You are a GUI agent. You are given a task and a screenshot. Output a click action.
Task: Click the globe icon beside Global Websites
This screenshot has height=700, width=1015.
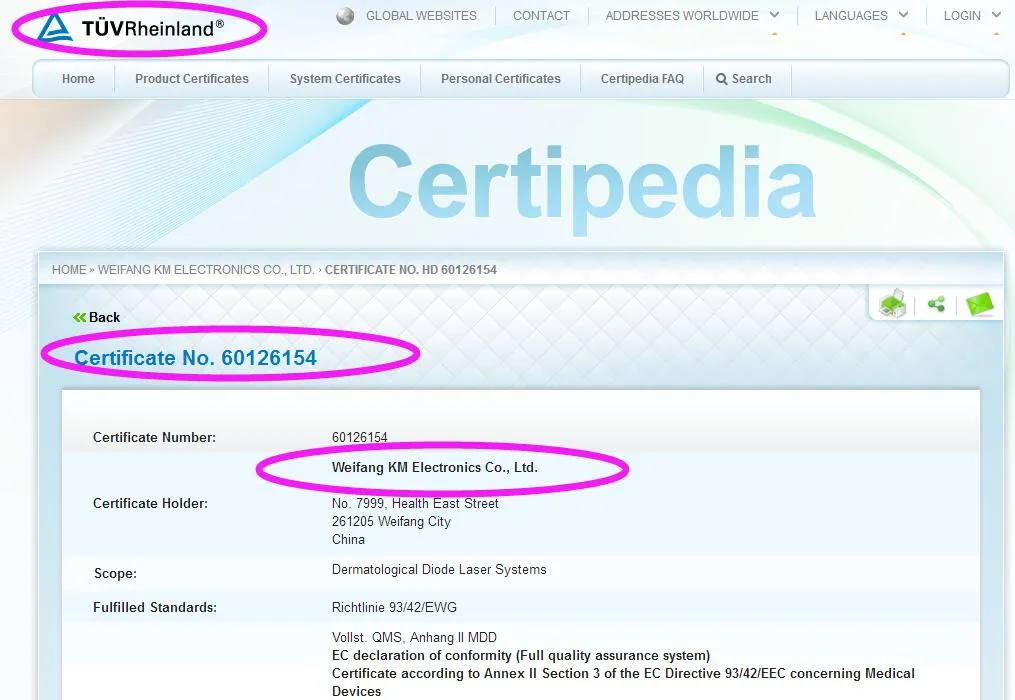(x=346, y=16)
